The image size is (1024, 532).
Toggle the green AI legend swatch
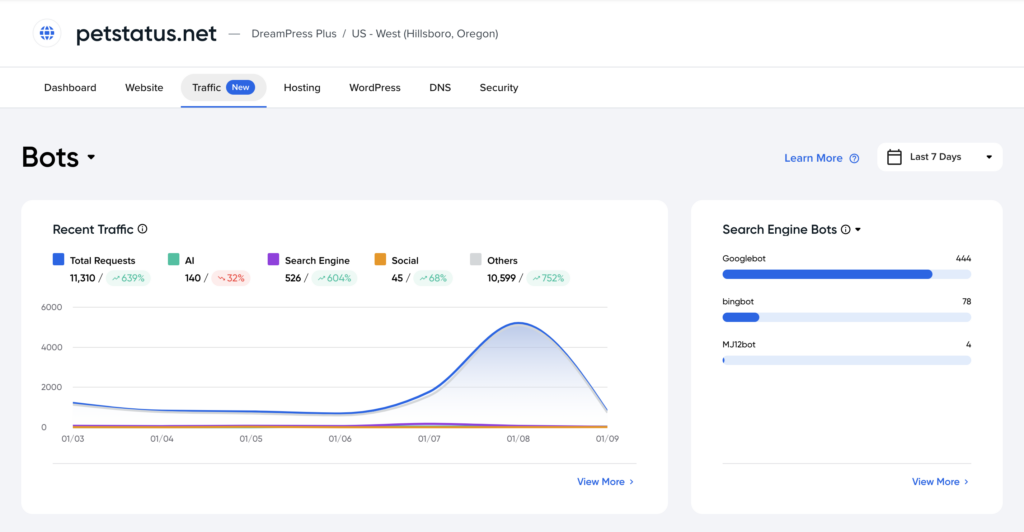[x=174, y=259]
